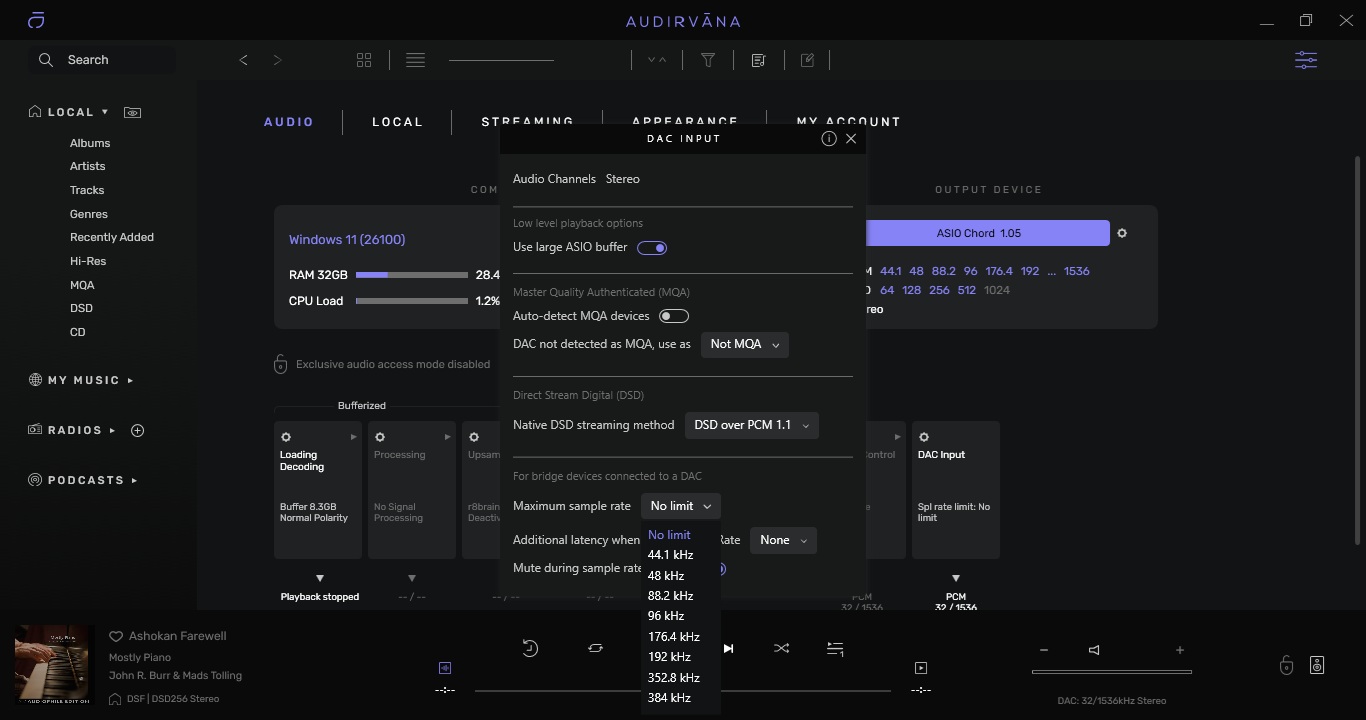Expand PODCASTS section

coord(134,480)
